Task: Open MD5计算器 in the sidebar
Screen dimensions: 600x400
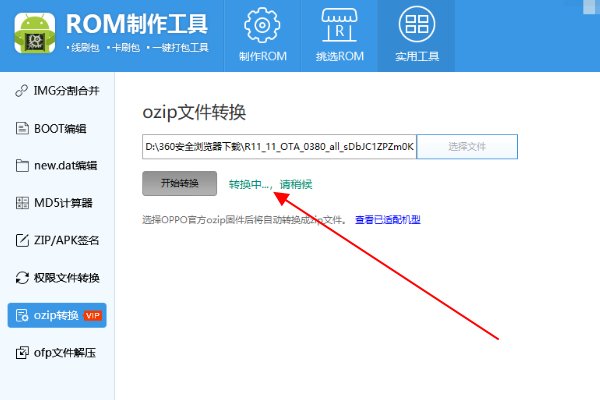Action: pos(57,203)
